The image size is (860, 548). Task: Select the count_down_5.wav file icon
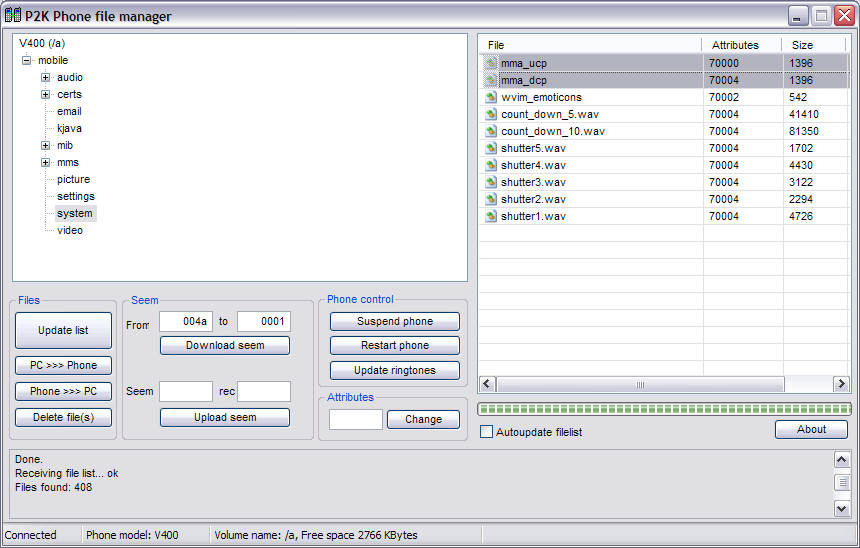tap(490, 114)
